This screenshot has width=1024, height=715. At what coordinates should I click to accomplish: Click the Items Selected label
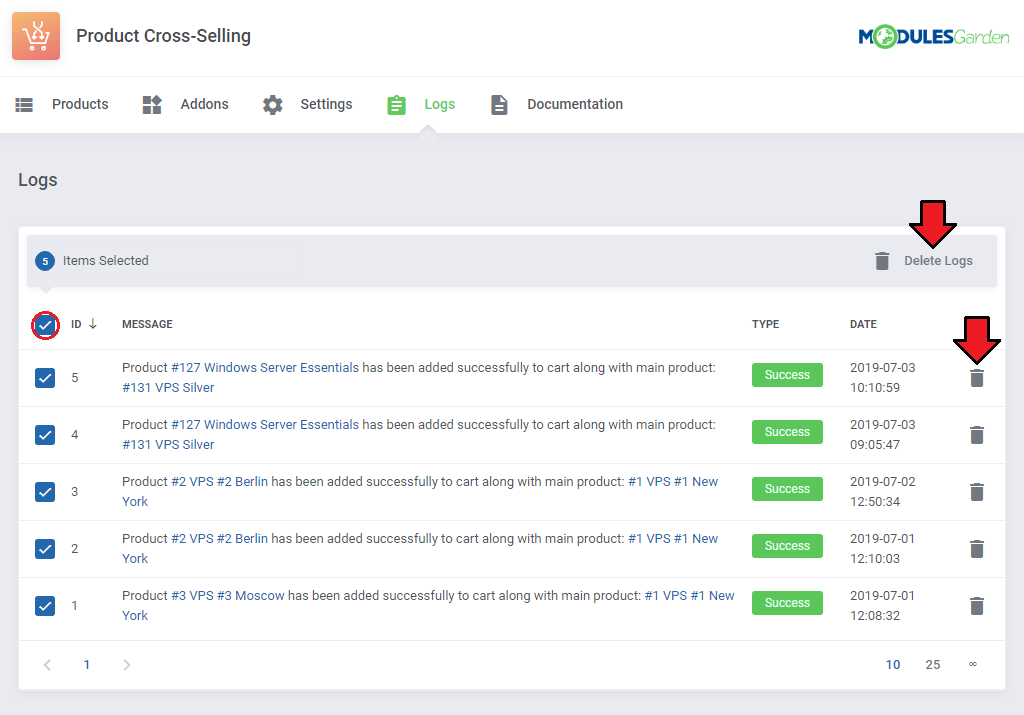click(x=106, y=261)
